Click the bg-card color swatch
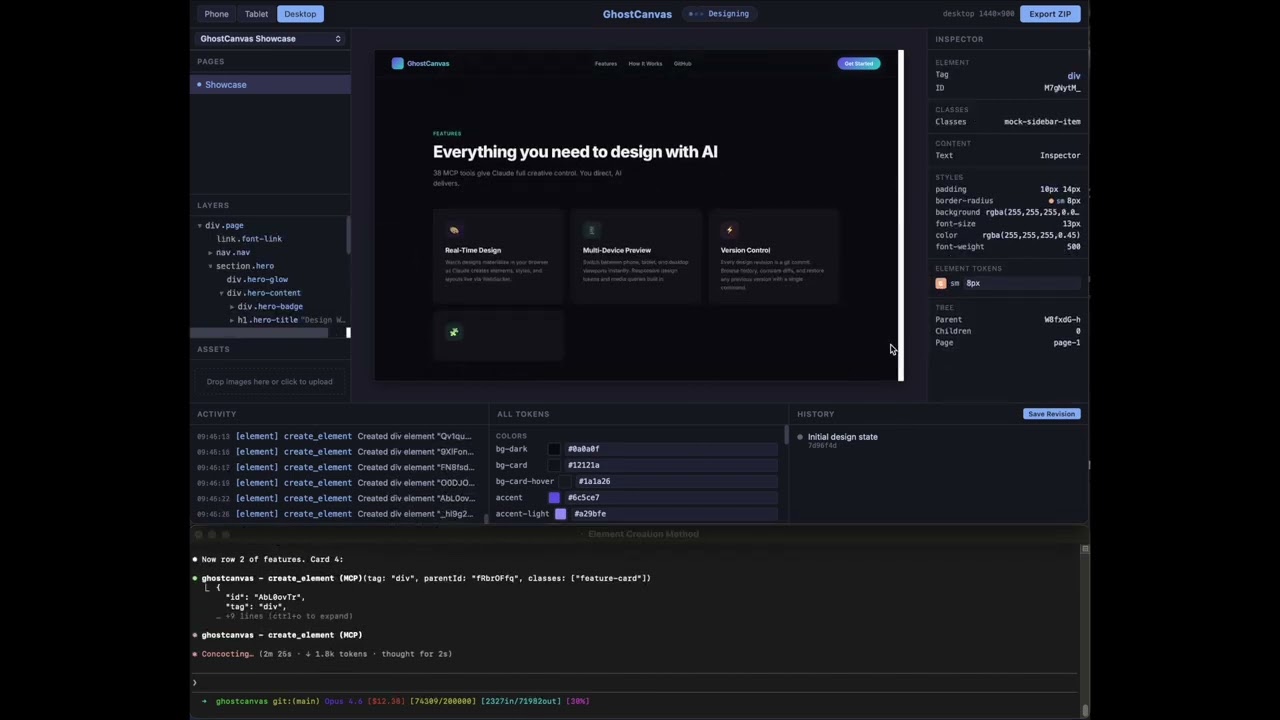The height and width of the screenshot is (720, 1280). click(x=554, y=465)
